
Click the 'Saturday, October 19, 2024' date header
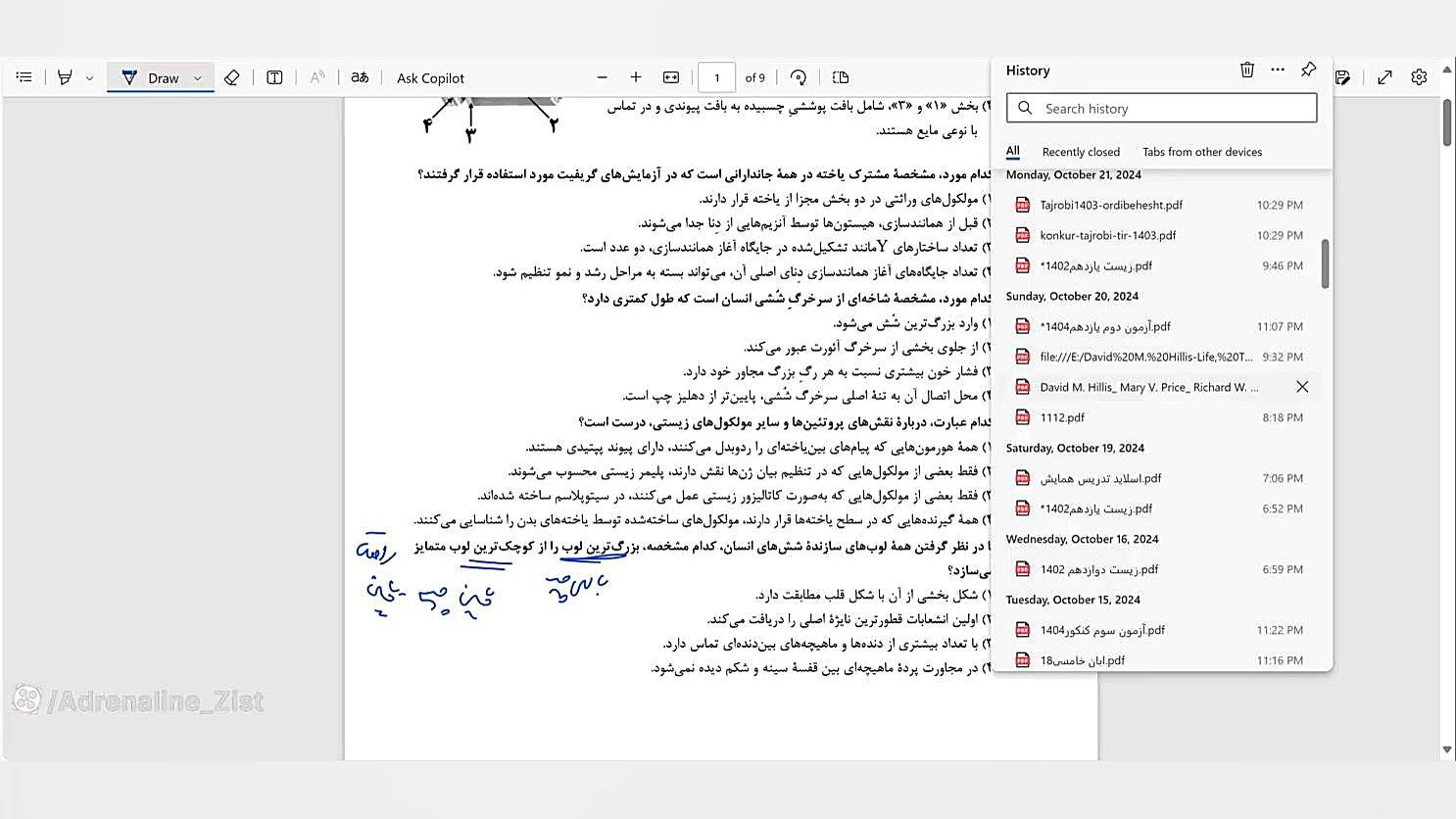point(1075,448)
